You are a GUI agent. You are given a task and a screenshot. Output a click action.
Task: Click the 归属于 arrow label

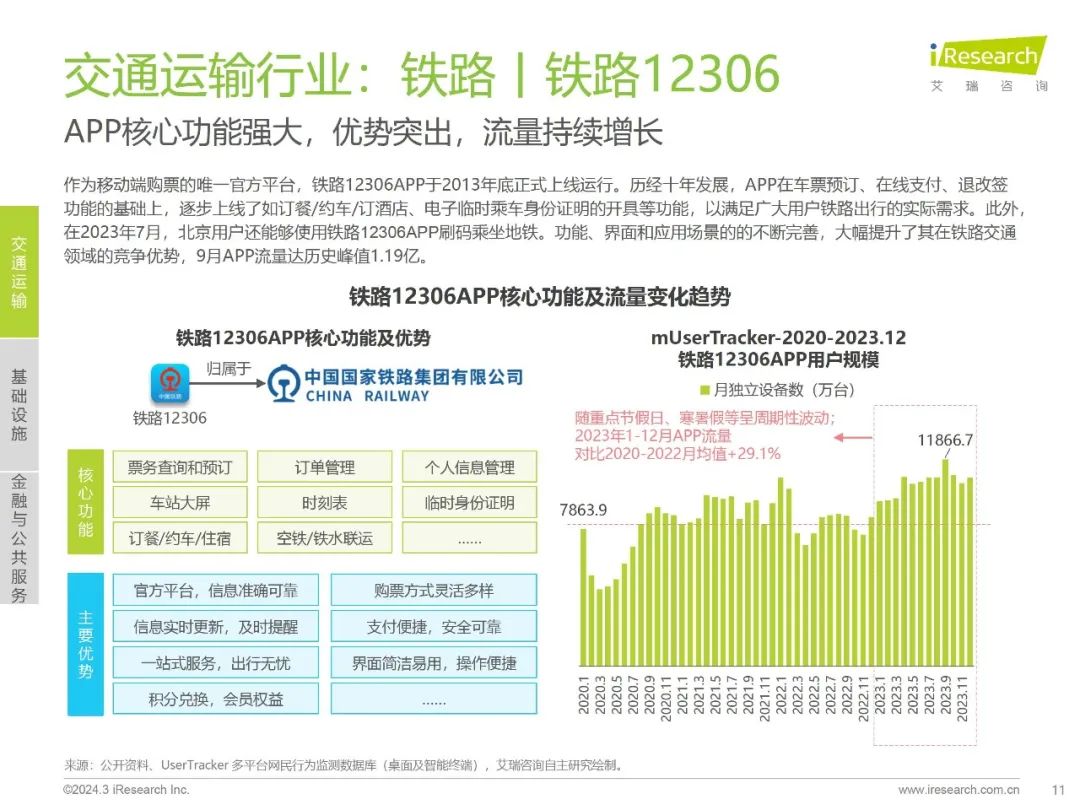[x=228, y=368]
